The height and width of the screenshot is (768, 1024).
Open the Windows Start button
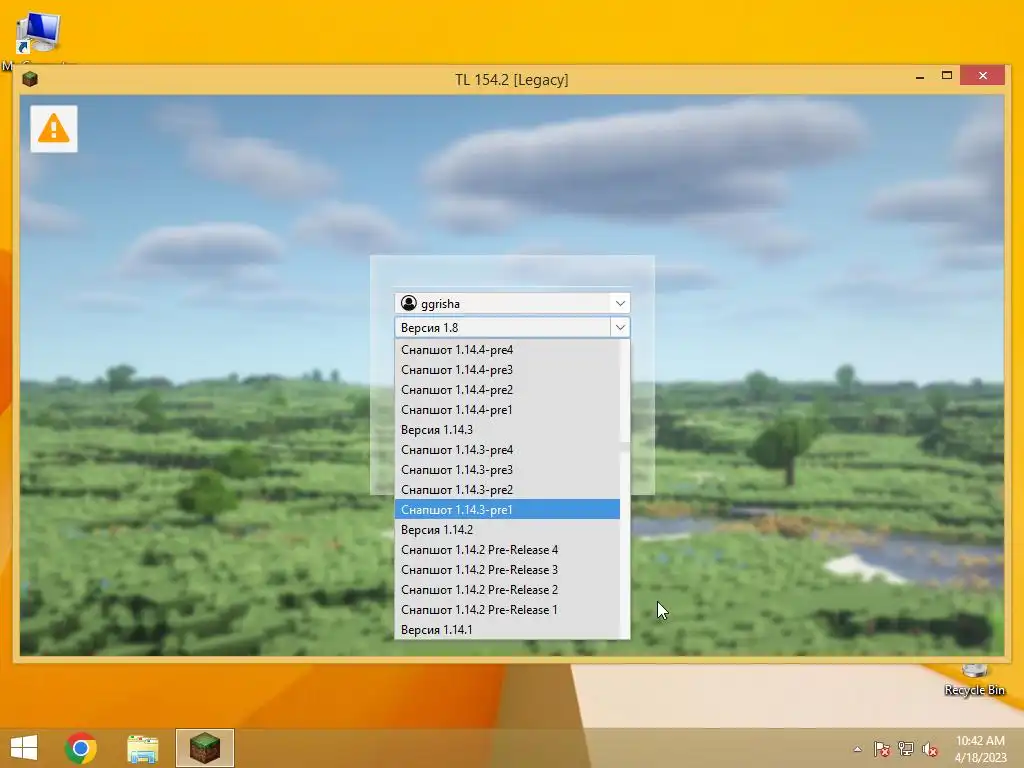point(24,748)
